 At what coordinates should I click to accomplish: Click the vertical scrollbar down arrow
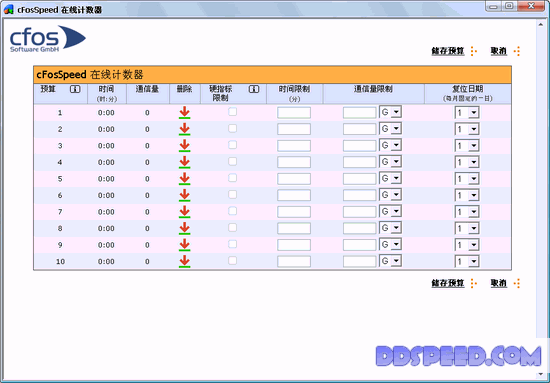tap(541, 375)
